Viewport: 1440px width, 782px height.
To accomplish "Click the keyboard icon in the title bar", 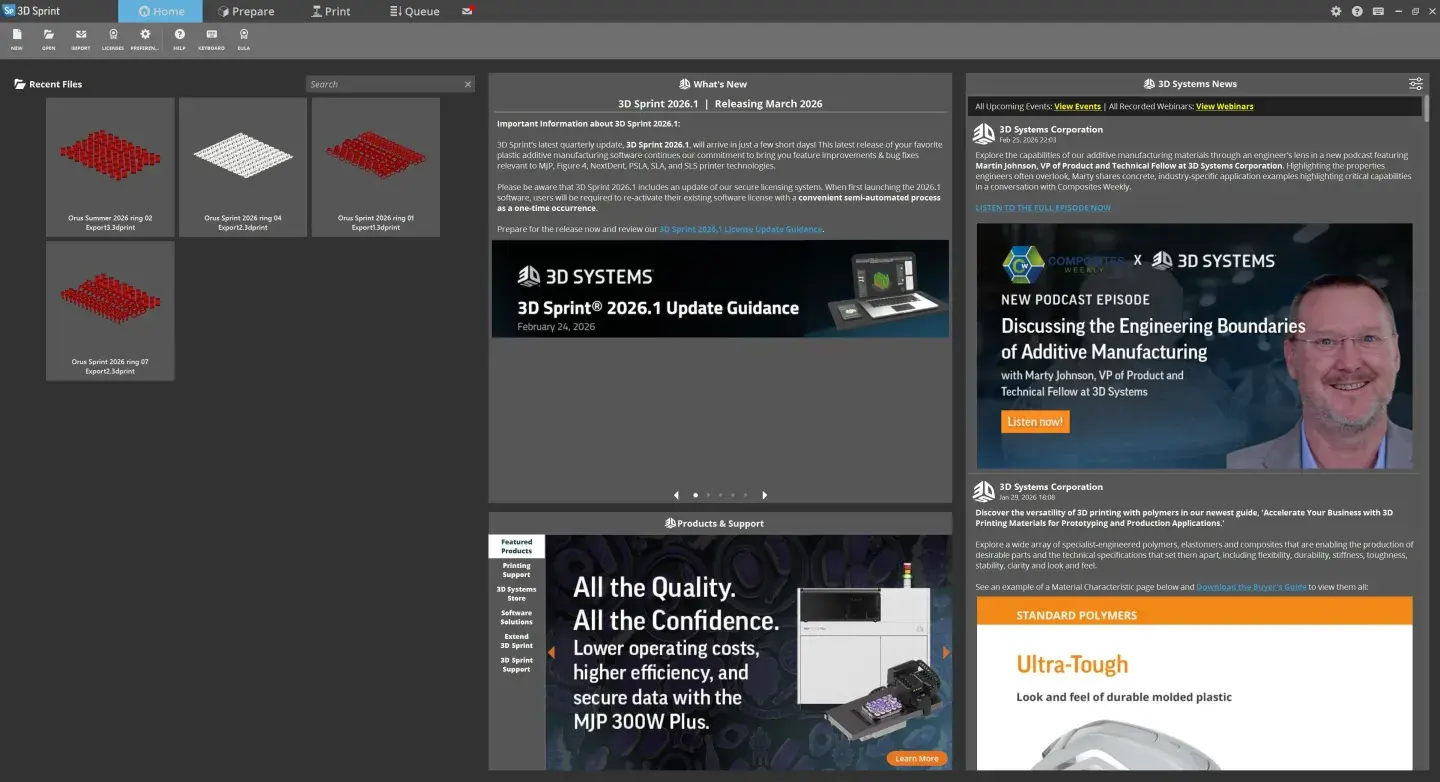I will pos(1378,11).
